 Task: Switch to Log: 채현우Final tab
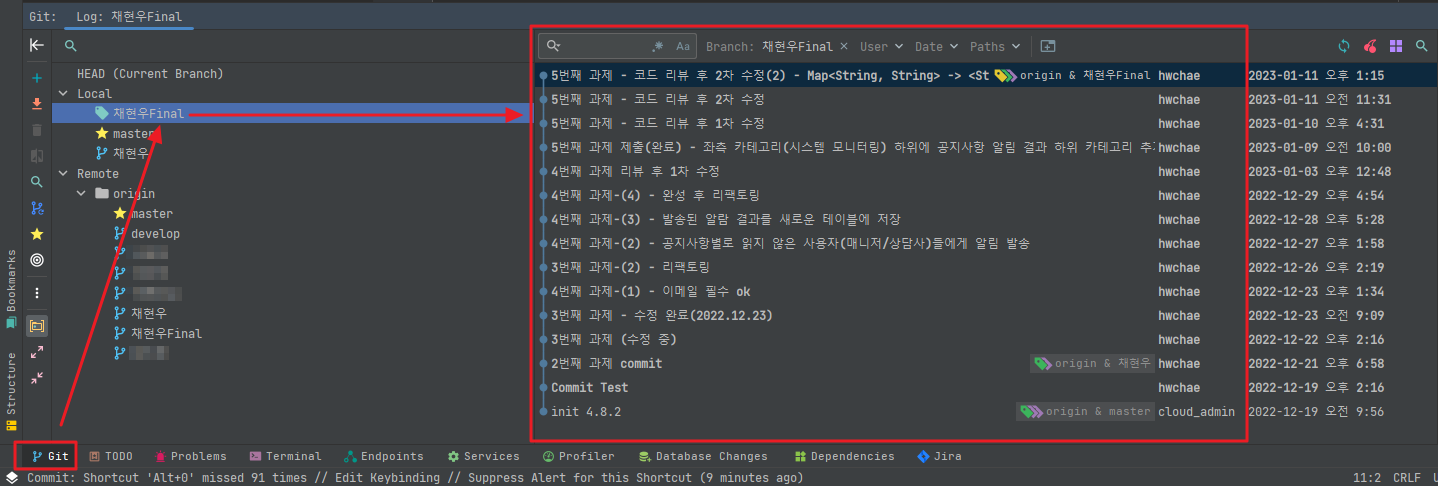pos(129,17)
